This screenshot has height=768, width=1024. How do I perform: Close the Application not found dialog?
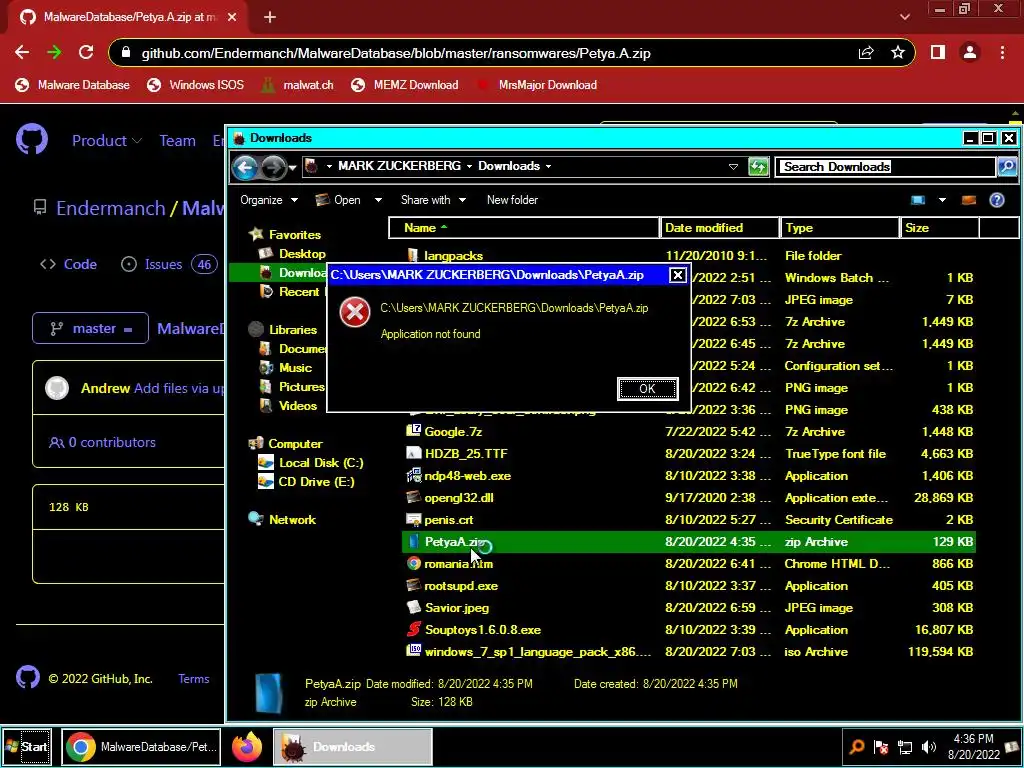coord(678,275)
